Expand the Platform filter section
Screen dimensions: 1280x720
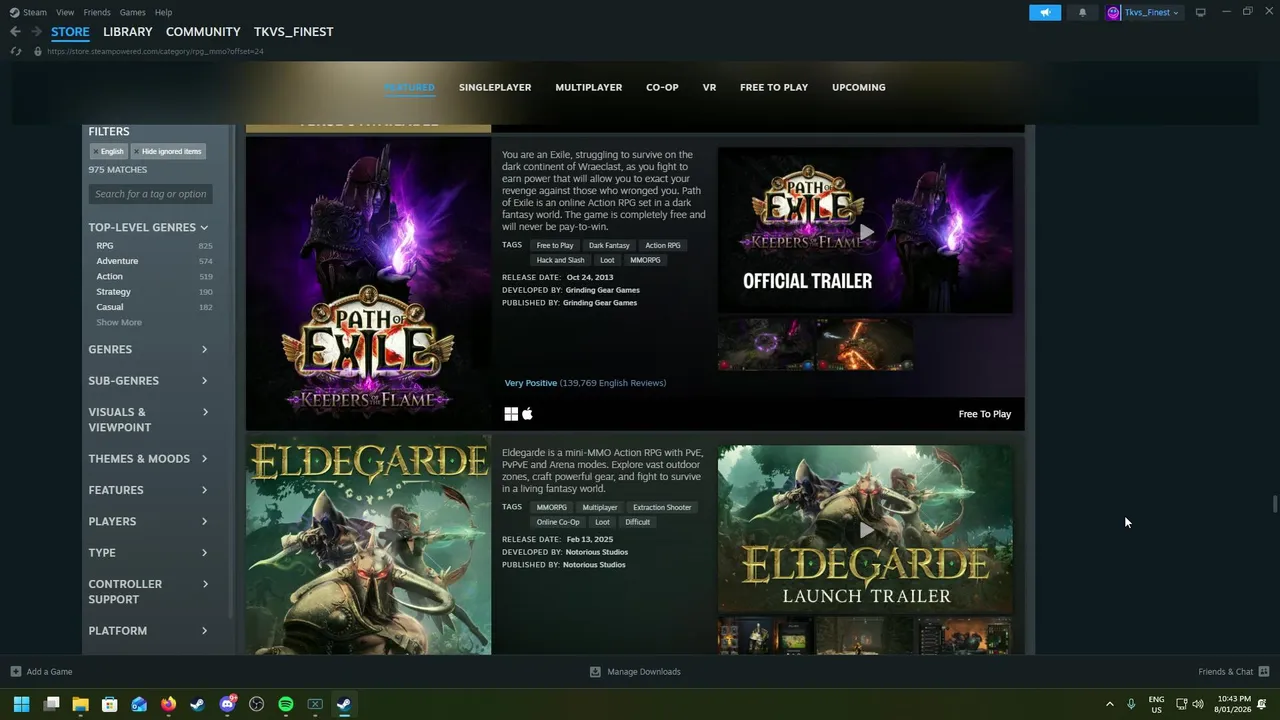[148, 630]
